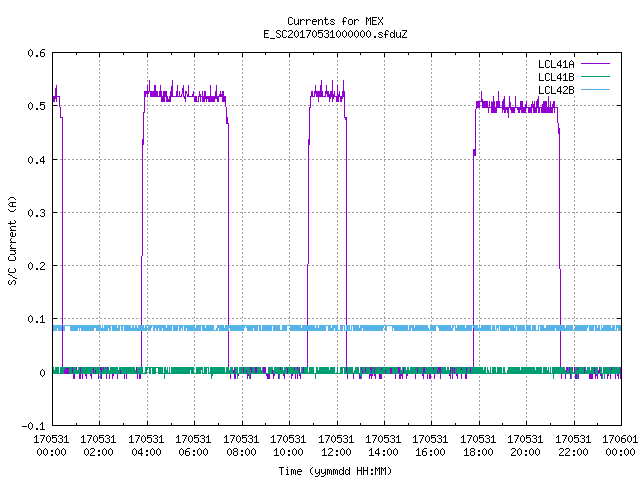Click the y-axis tick value 0.3
640x480 pixels.
36,213
